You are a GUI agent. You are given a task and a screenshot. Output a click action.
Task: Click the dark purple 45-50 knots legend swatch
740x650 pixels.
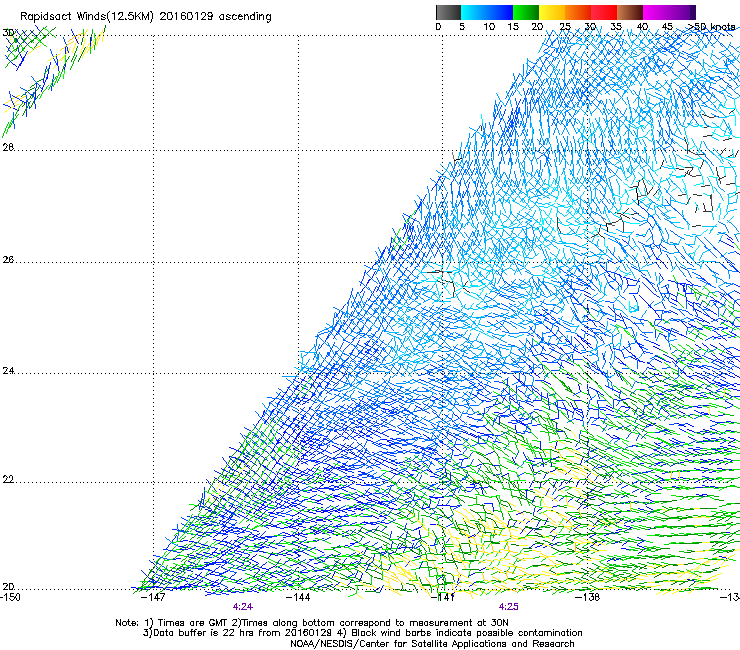coord(682,12)
